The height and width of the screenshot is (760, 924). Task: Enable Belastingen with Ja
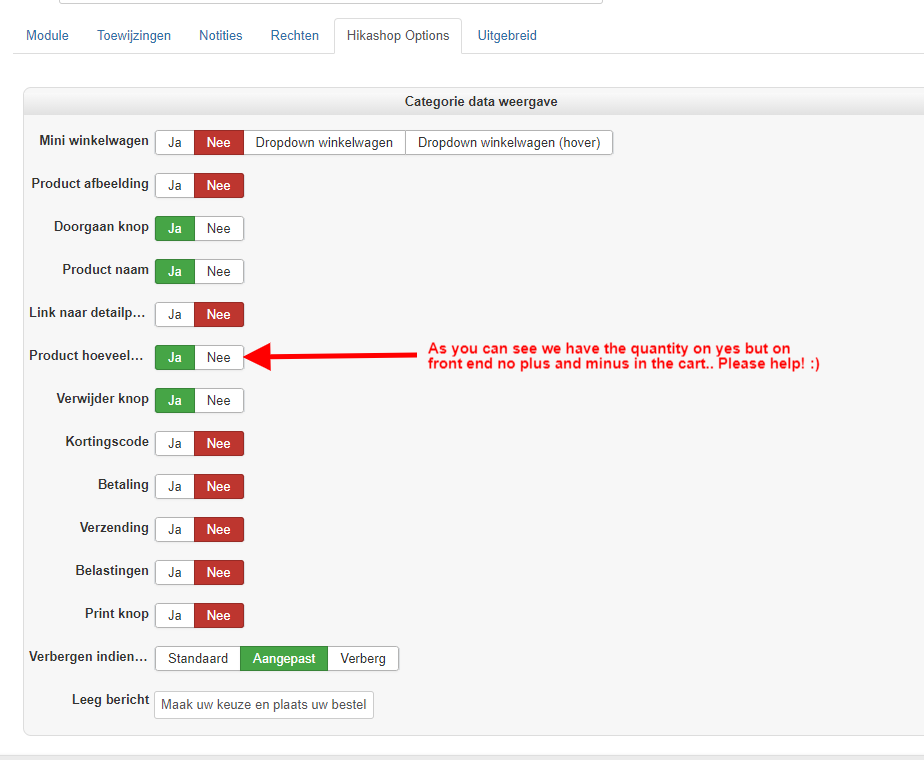pos(175,573)
